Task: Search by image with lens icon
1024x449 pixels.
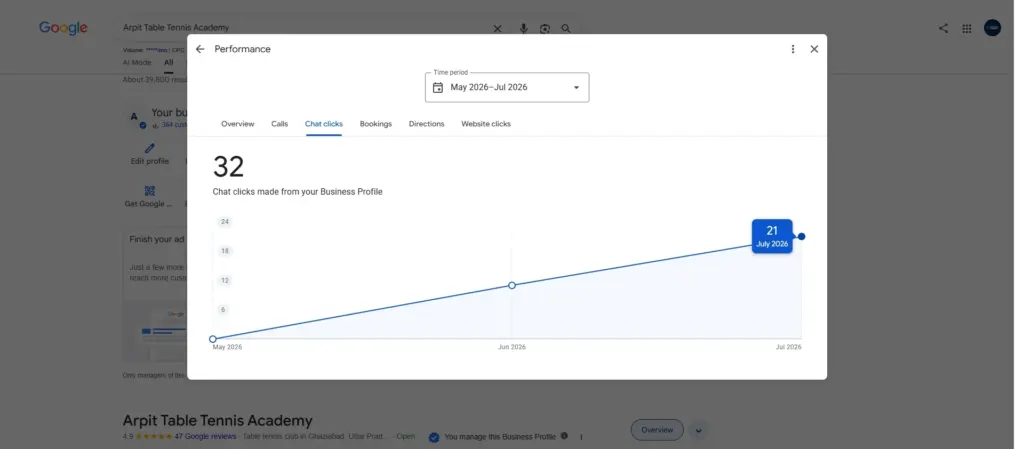Action: click(x=545, y=29)
